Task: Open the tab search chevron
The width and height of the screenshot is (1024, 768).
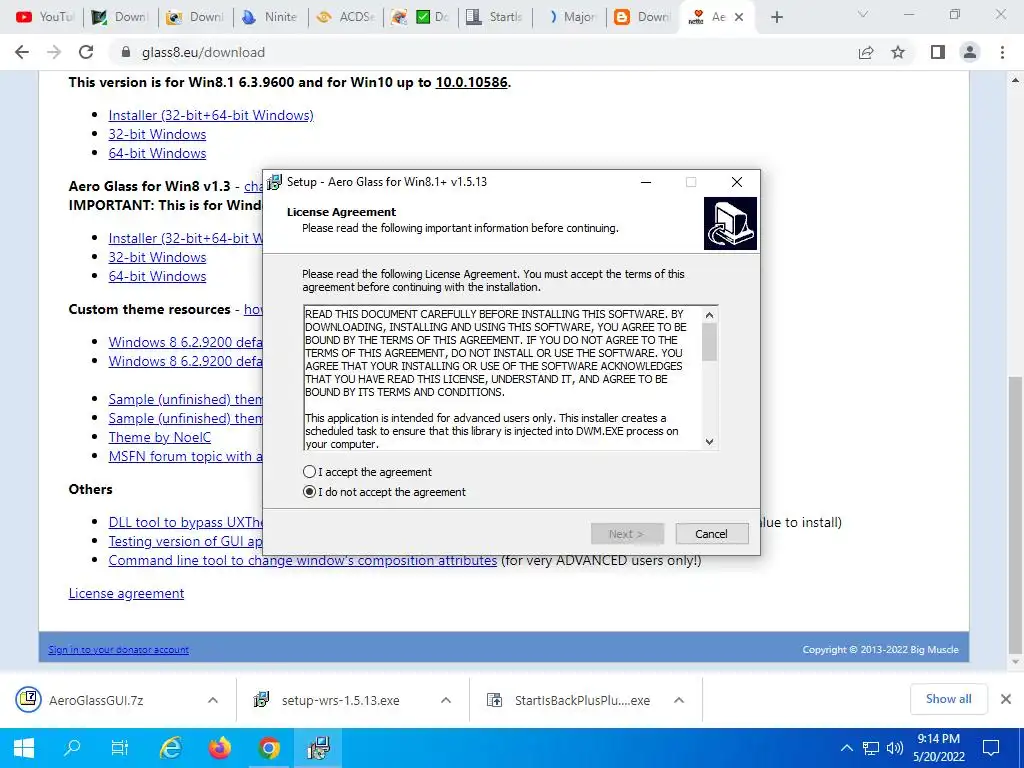Action: [x=863, y=15]
